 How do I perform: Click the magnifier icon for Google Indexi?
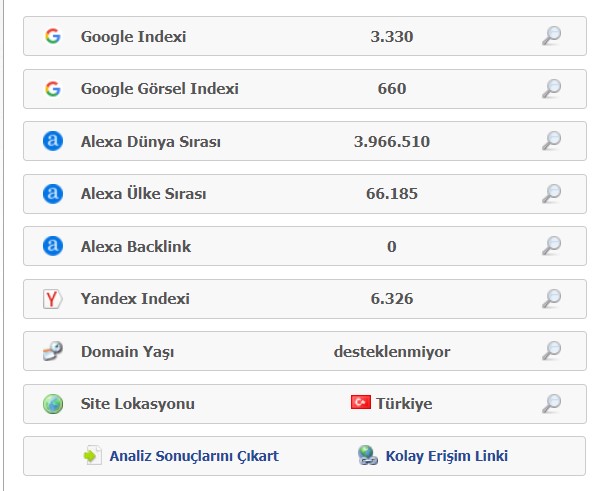pyautogui.click(x=552, y=36)
